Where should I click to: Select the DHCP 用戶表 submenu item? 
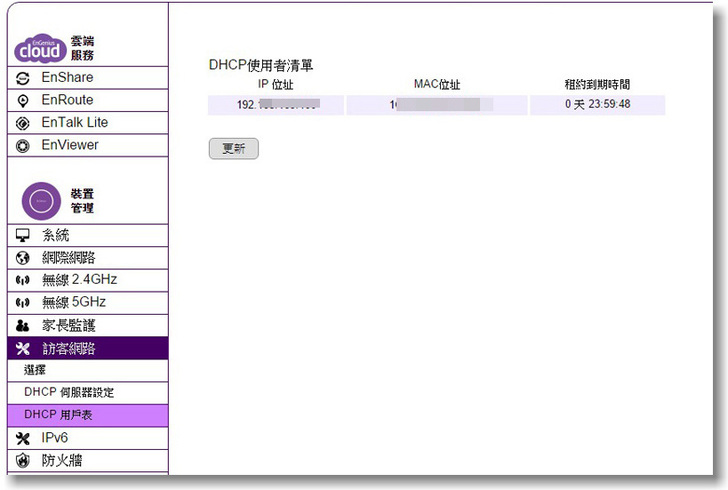point(58,415)
